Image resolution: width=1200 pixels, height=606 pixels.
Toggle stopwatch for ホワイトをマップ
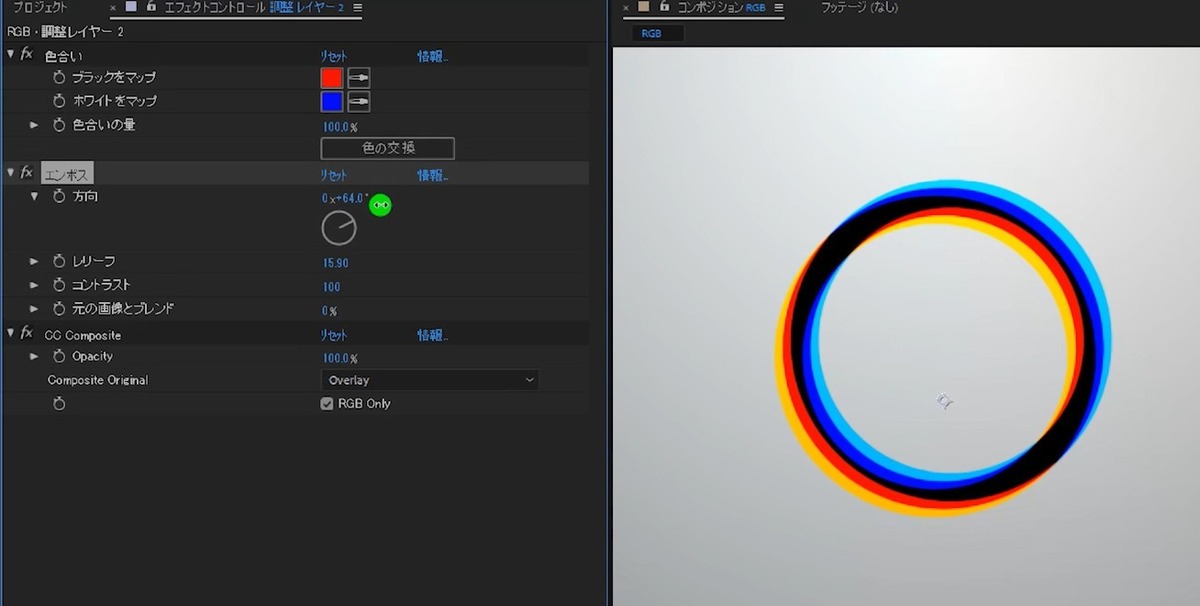[59, 101]
